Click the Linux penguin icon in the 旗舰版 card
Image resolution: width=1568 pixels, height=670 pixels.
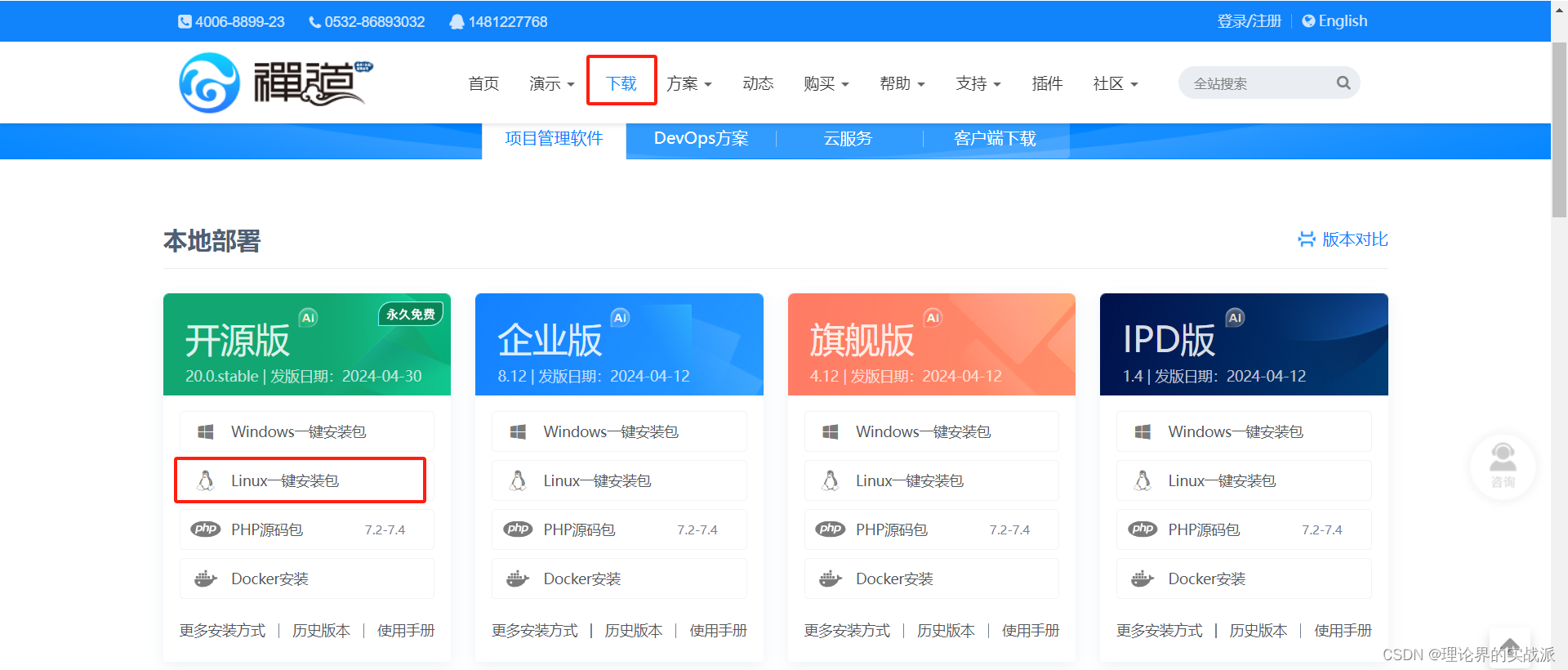(831, 480)
